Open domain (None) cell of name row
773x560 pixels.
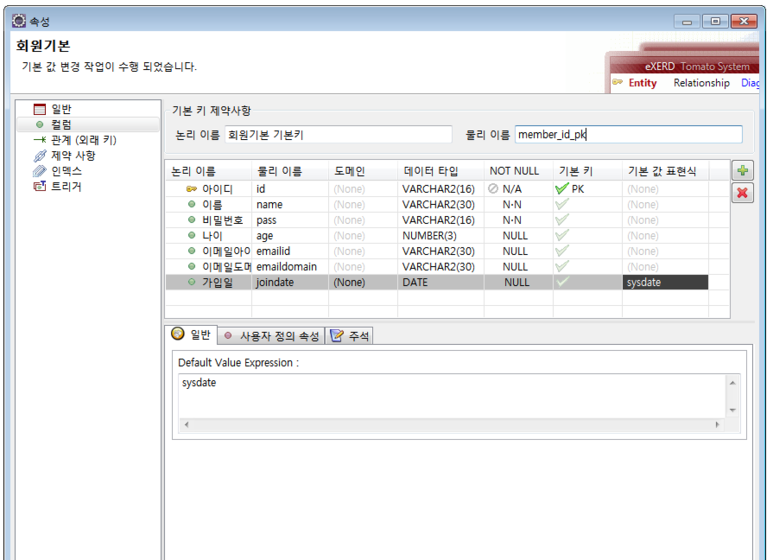(363, 204)
